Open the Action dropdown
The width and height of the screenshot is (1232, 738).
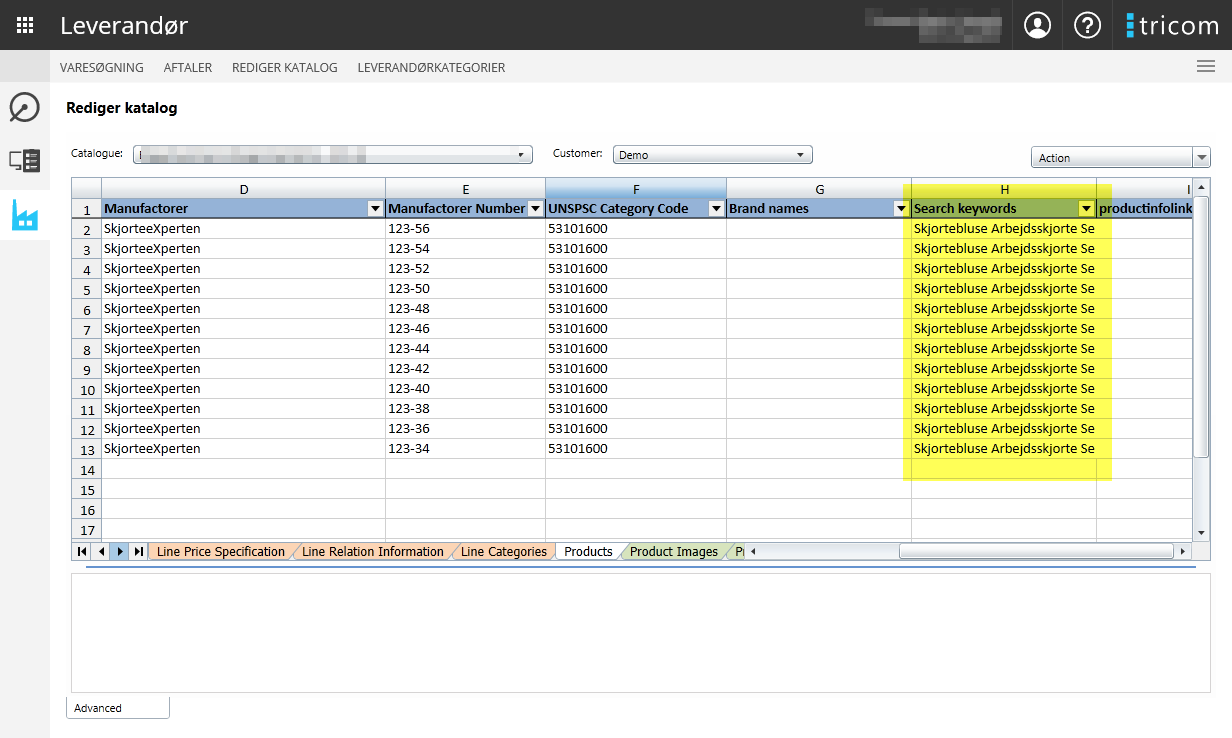(x=1121, y=158)
